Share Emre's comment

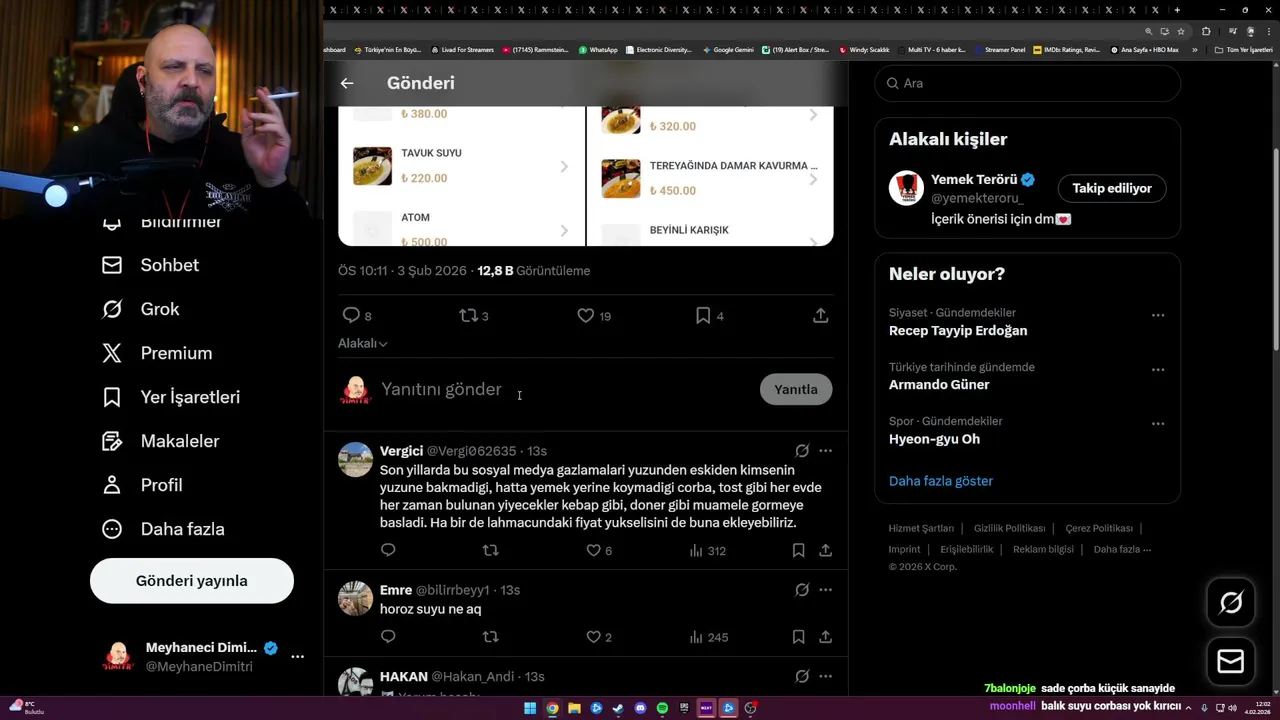[825, 636]
